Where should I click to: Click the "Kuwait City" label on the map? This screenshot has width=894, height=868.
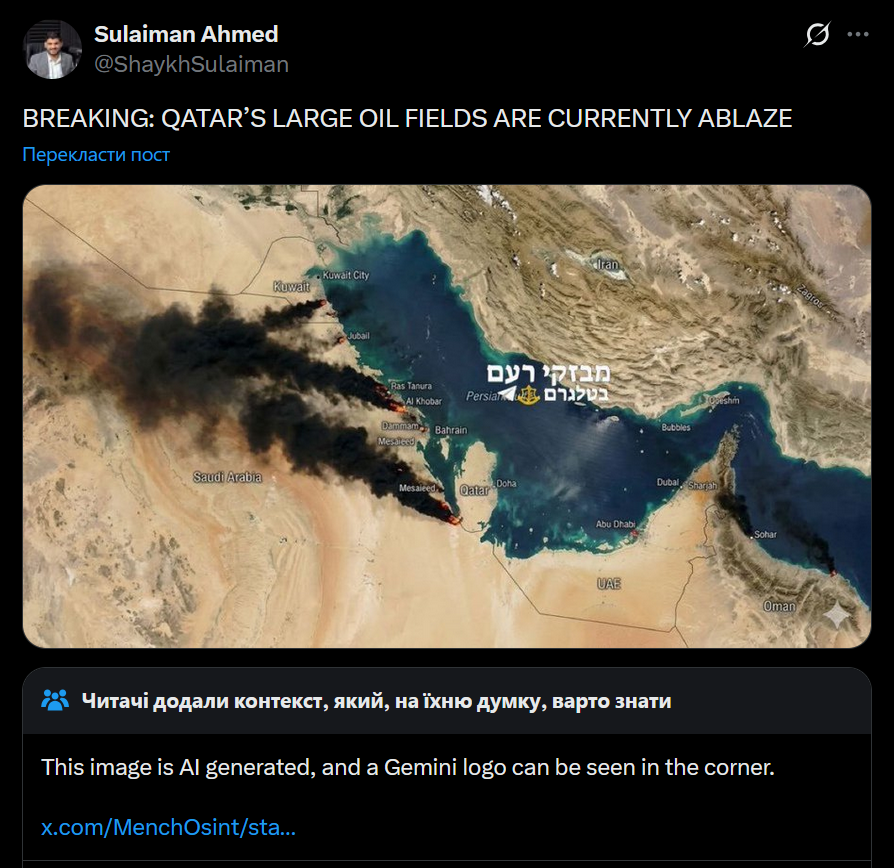[x=346, y=275]
